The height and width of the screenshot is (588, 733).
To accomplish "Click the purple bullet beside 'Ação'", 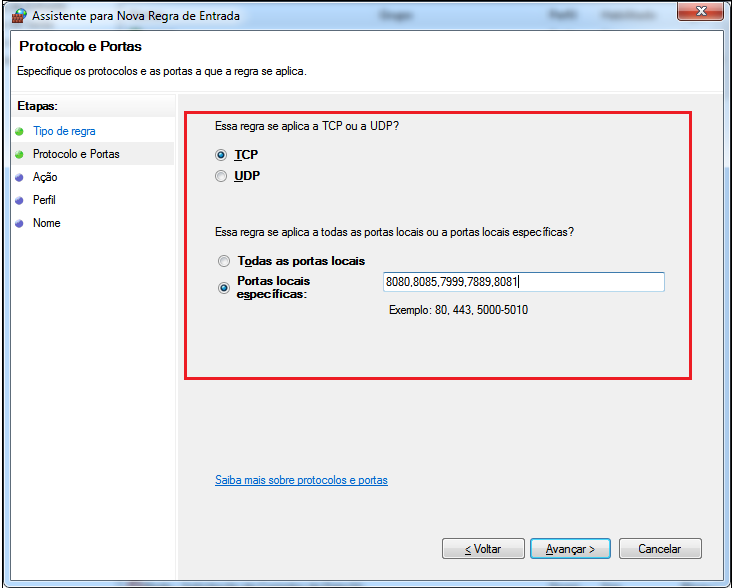I will tap(19, 178).
